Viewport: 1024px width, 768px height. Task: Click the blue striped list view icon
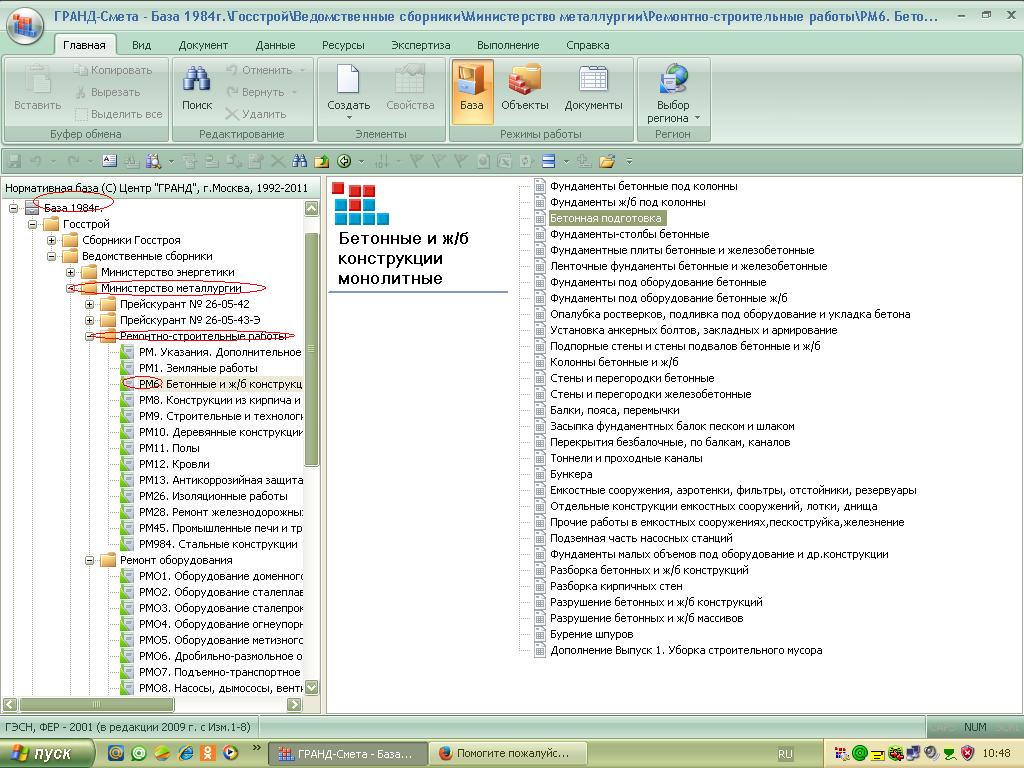click(549, 161)
